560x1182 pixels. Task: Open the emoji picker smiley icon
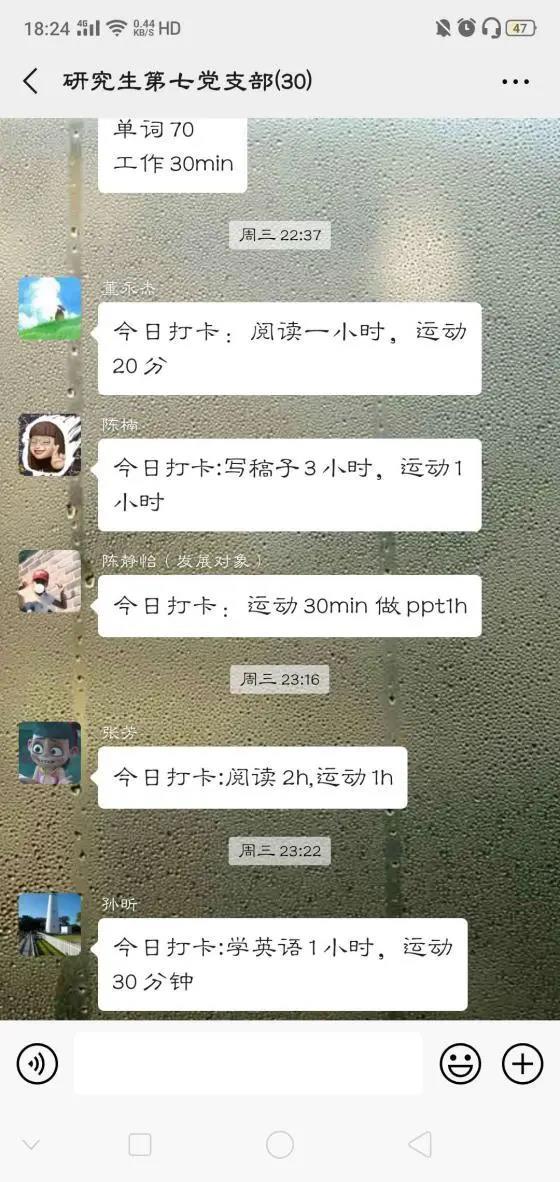click(461, 1064)
